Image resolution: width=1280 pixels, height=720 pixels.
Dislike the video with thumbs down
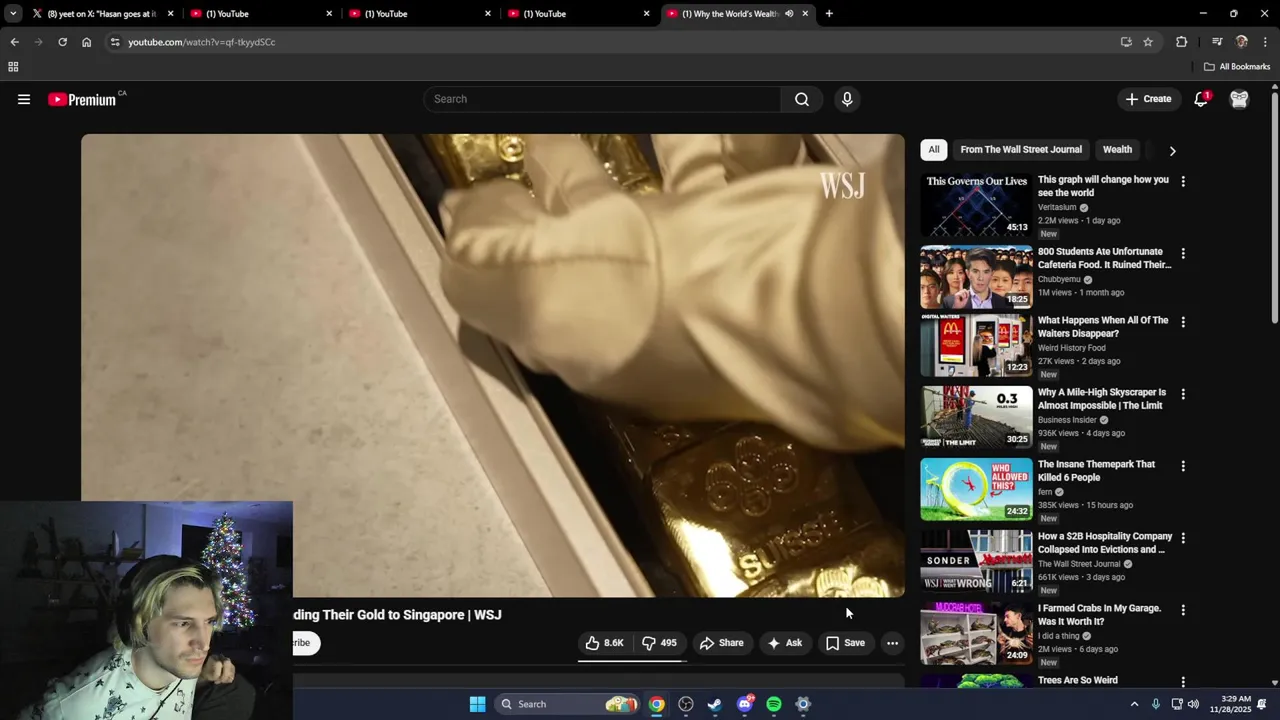[x=659, y=643]
